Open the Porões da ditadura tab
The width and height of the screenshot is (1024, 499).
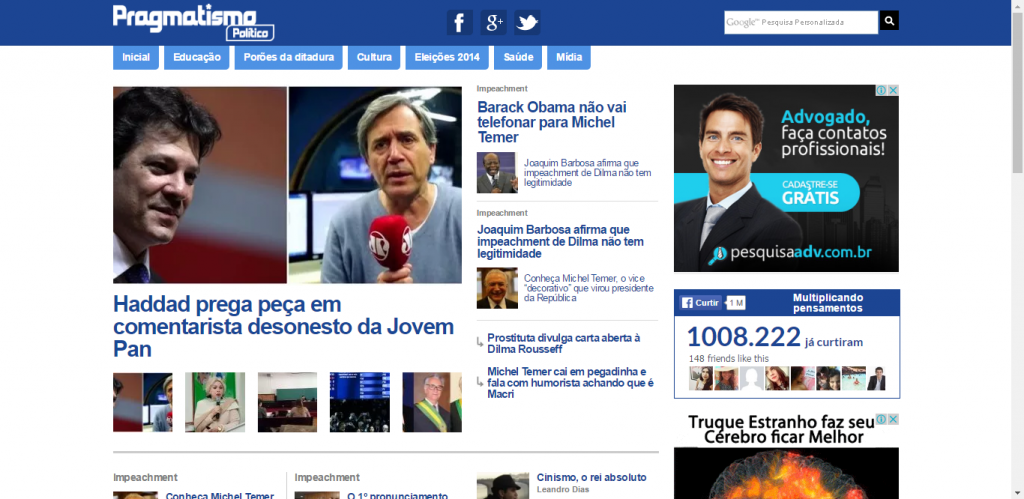click(x=289, y=57)
